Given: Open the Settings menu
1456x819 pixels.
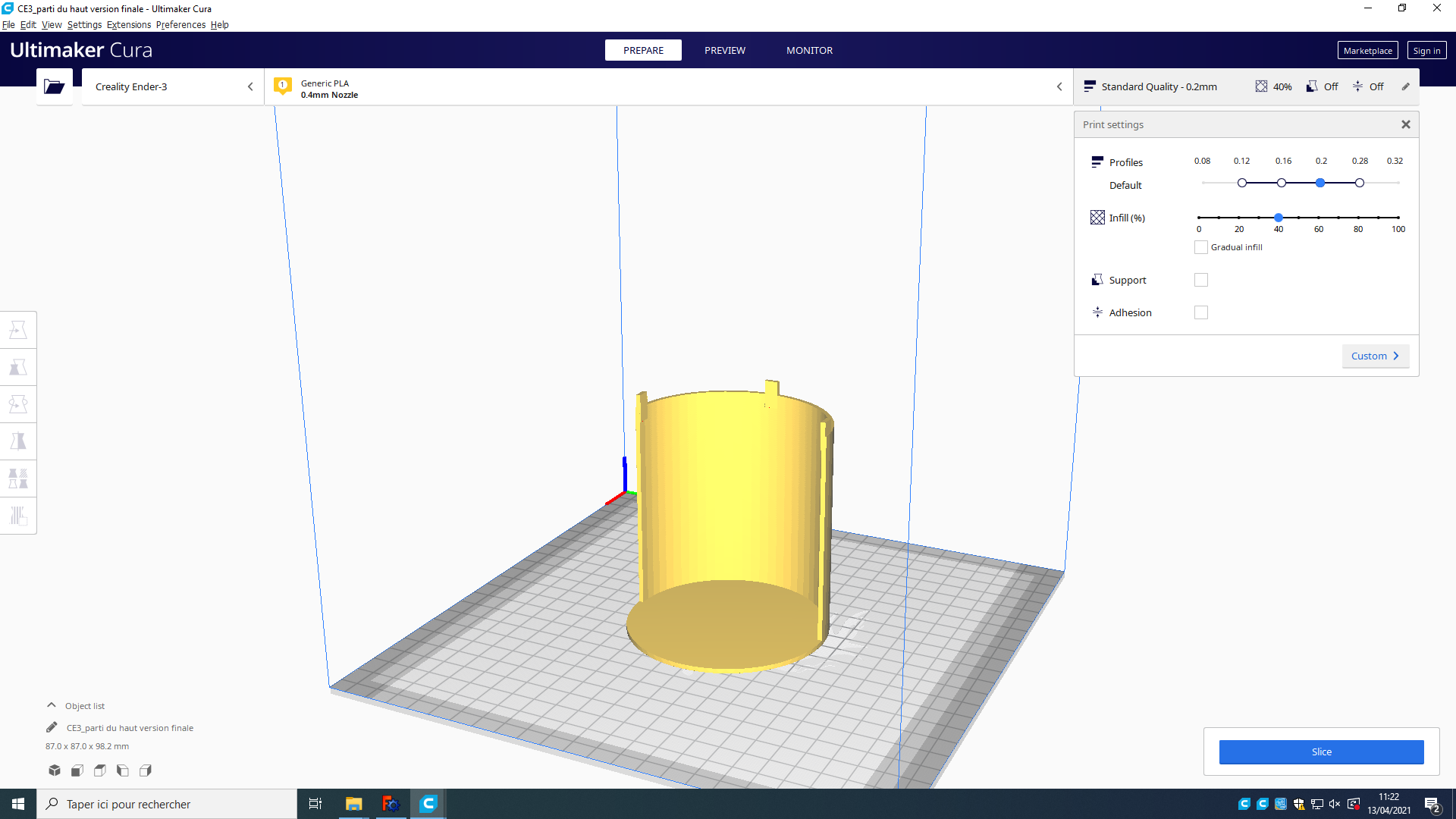Looking at the screenshot, I should pyautogui.click(x=84, y=24).
